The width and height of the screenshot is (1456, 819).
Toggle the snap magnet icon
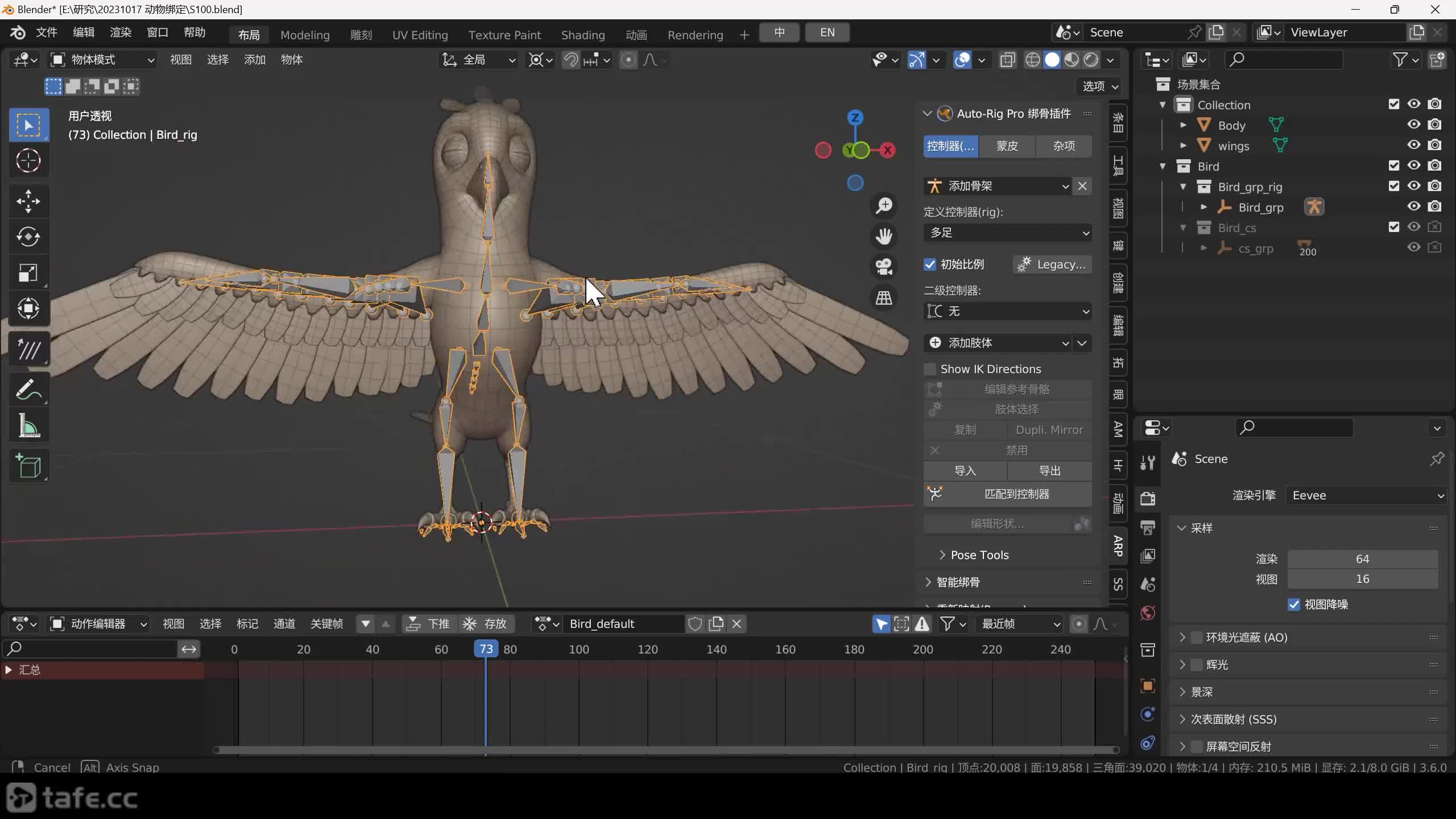570,60
